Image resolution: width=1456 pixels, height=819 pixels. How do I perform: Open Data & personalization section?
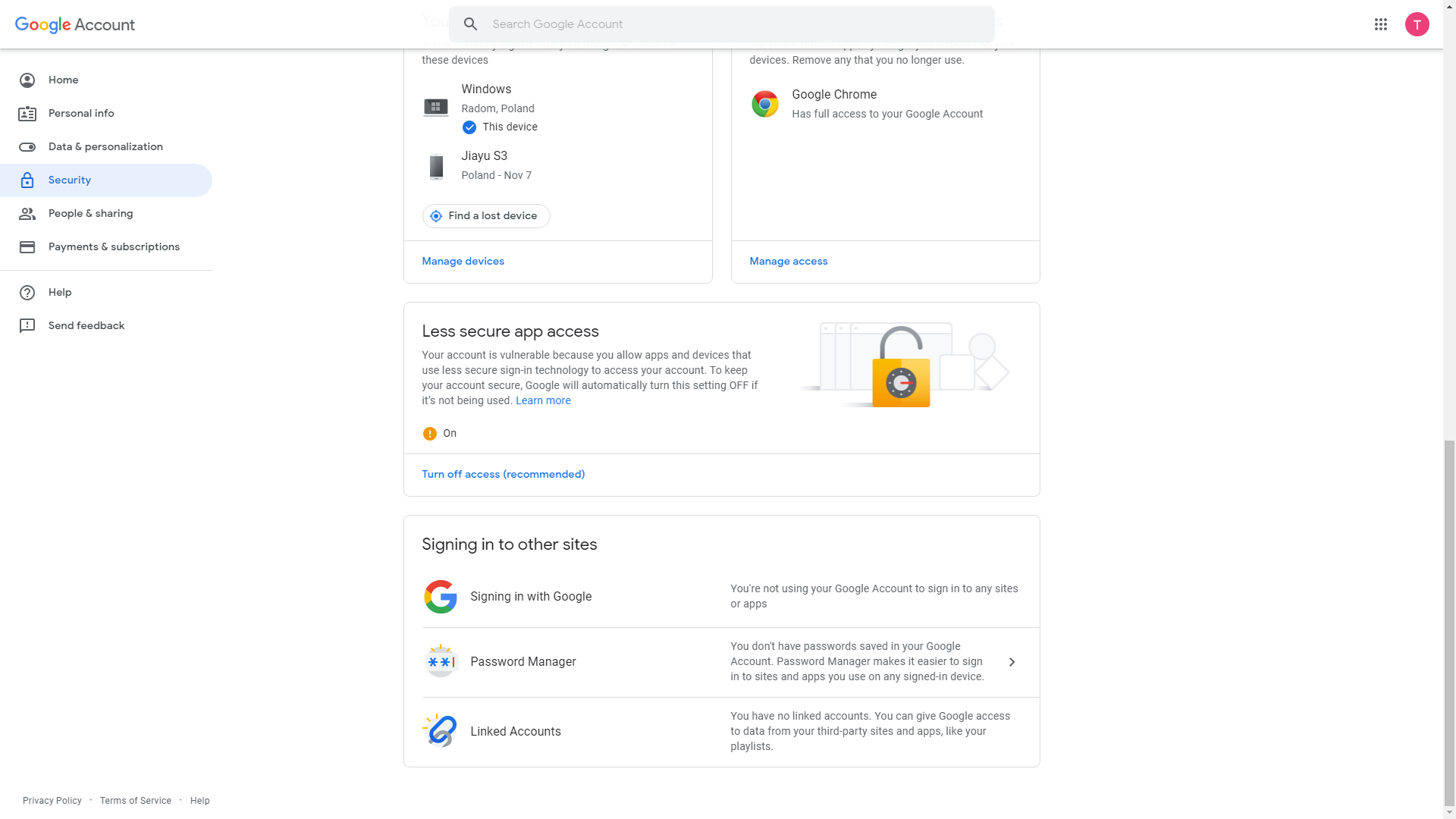coord(106,147)
